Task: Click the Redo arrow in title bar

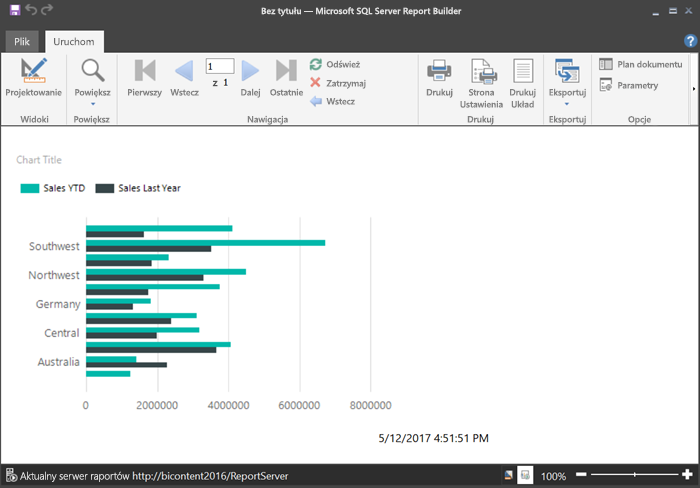Action: [47, 9]
